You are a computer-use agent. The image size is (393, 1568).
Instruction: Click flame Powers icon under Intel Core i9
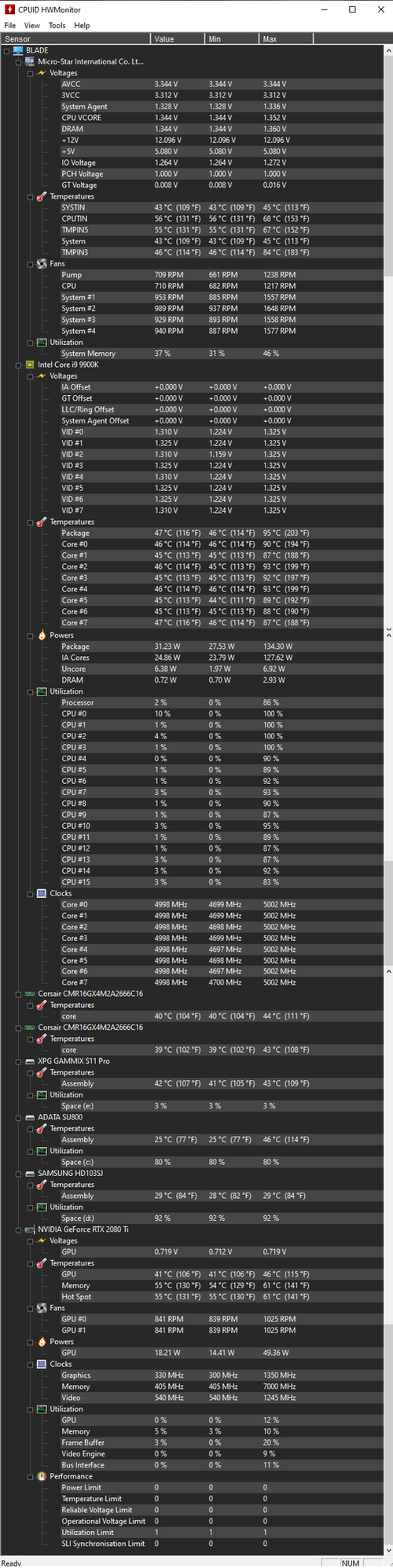pos(42,635)
